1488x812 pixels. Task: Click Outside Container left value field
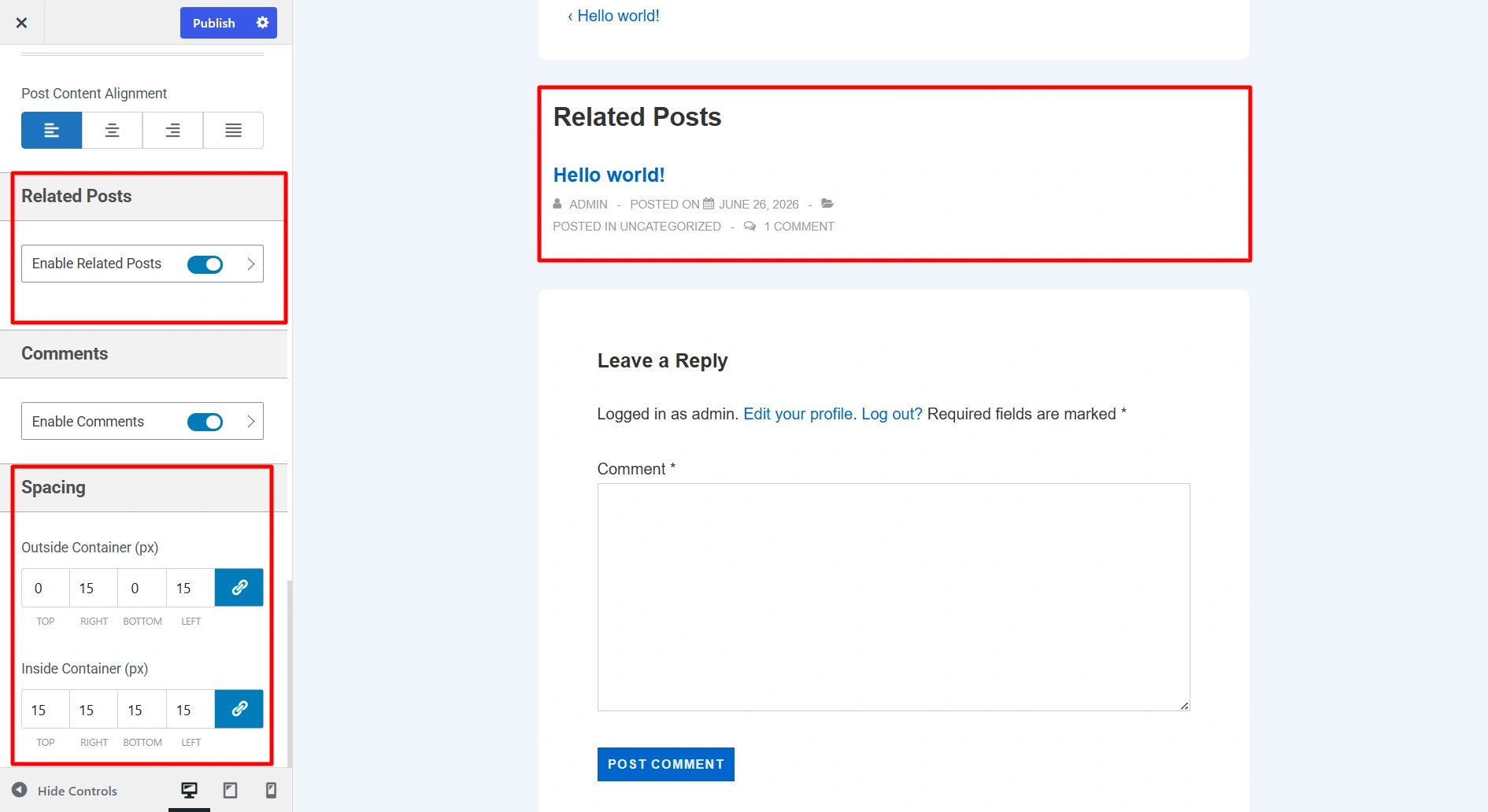(191, 588)
